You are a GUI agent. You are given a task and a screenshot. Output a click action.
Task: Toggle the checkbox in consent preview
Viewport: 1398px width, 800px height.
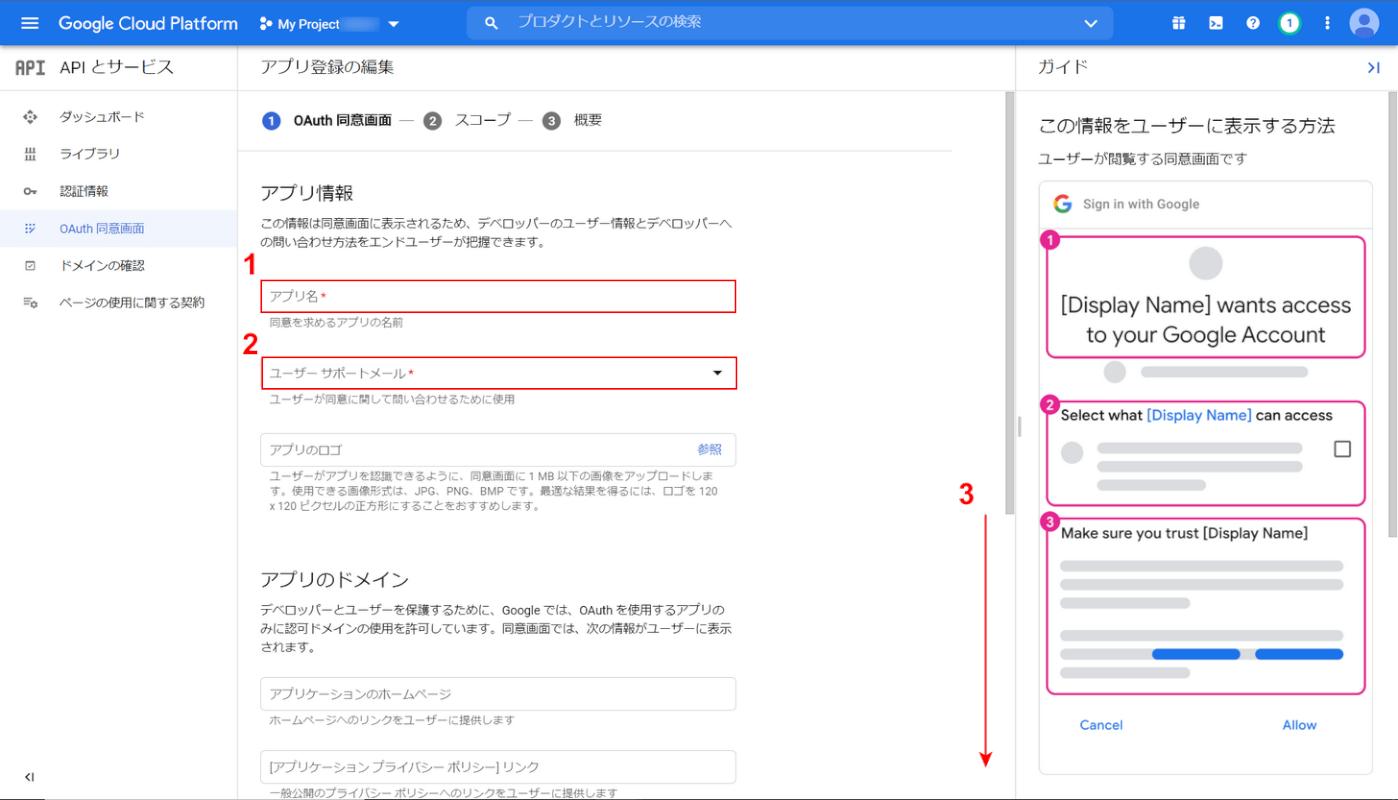coord(1342,449)
